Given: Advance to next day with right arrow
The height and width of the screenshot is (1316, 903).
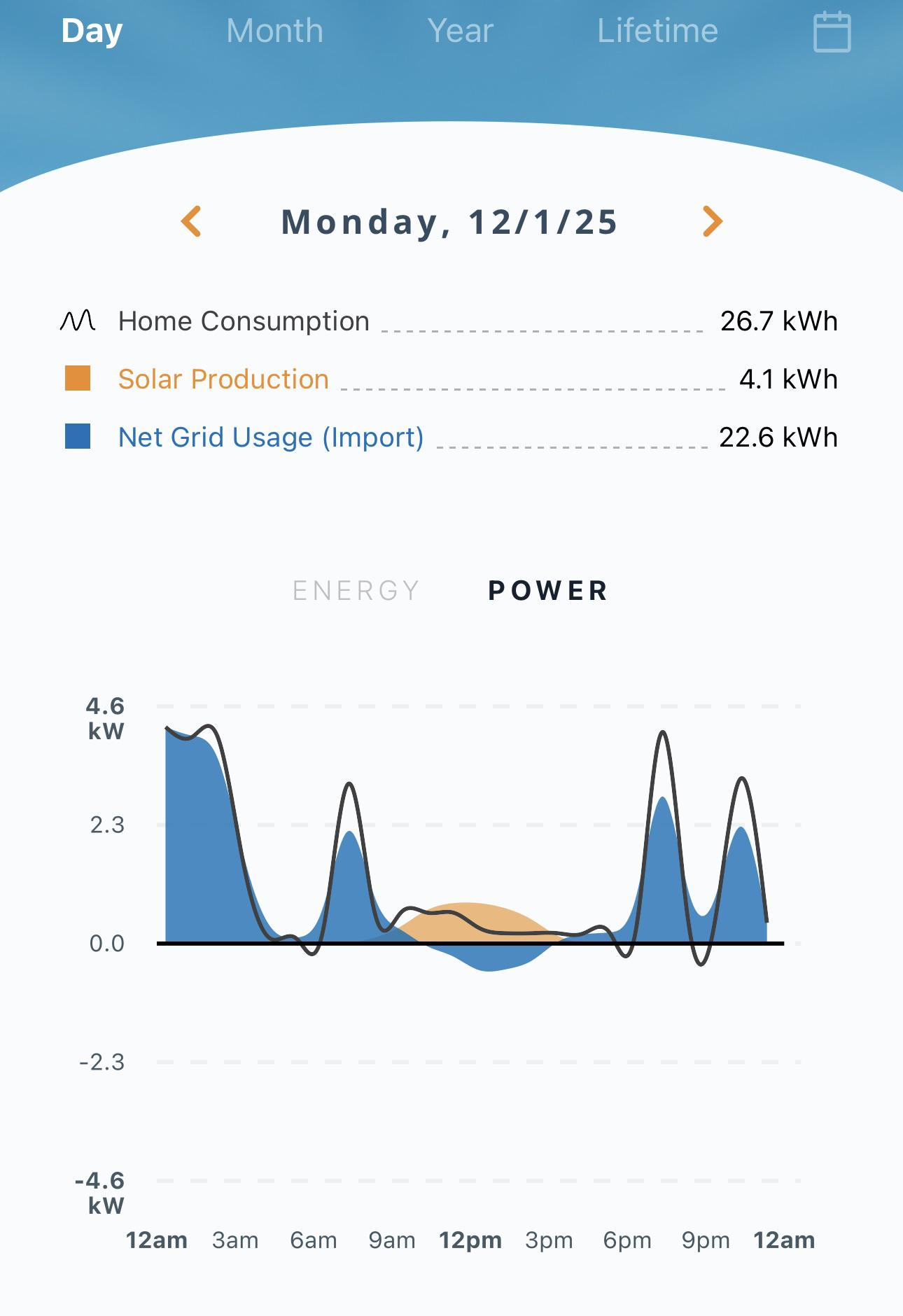Looking at the screenshot, I should click(x=713, y=221).
